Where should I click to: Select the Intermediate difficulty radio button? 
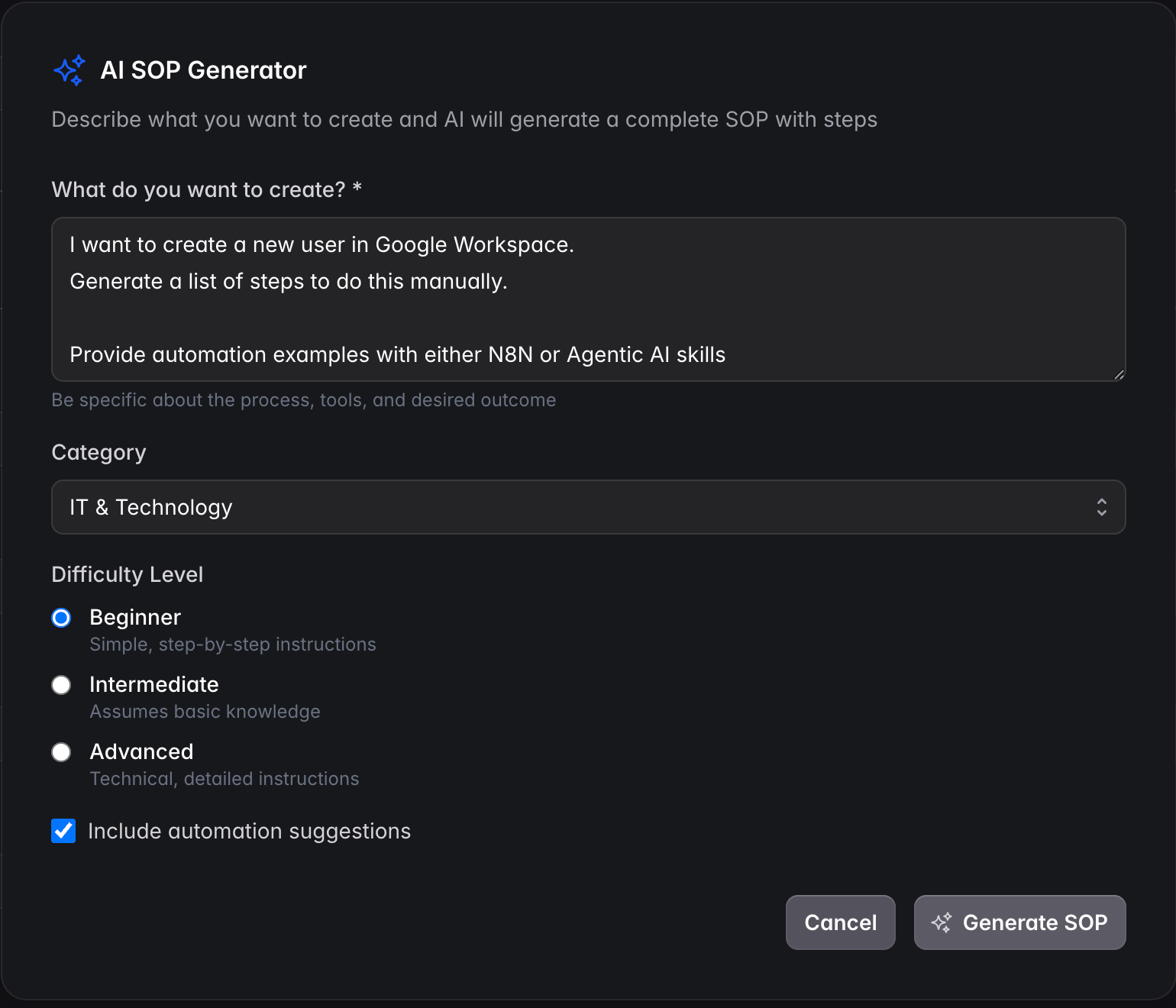(61, 685)
